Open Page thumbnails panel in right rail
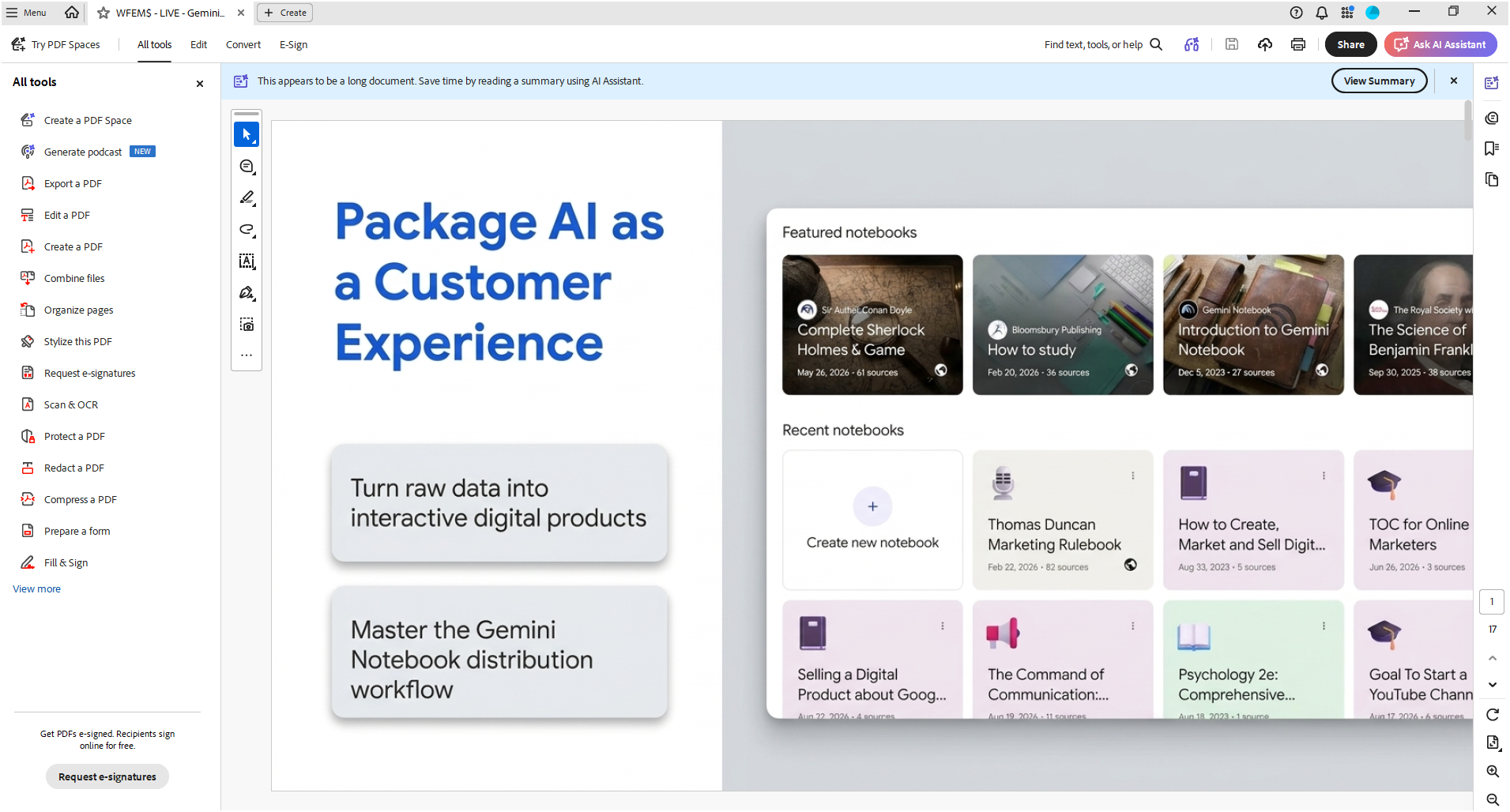This screenshot has height=812, width=1510. click(1492, 179)
